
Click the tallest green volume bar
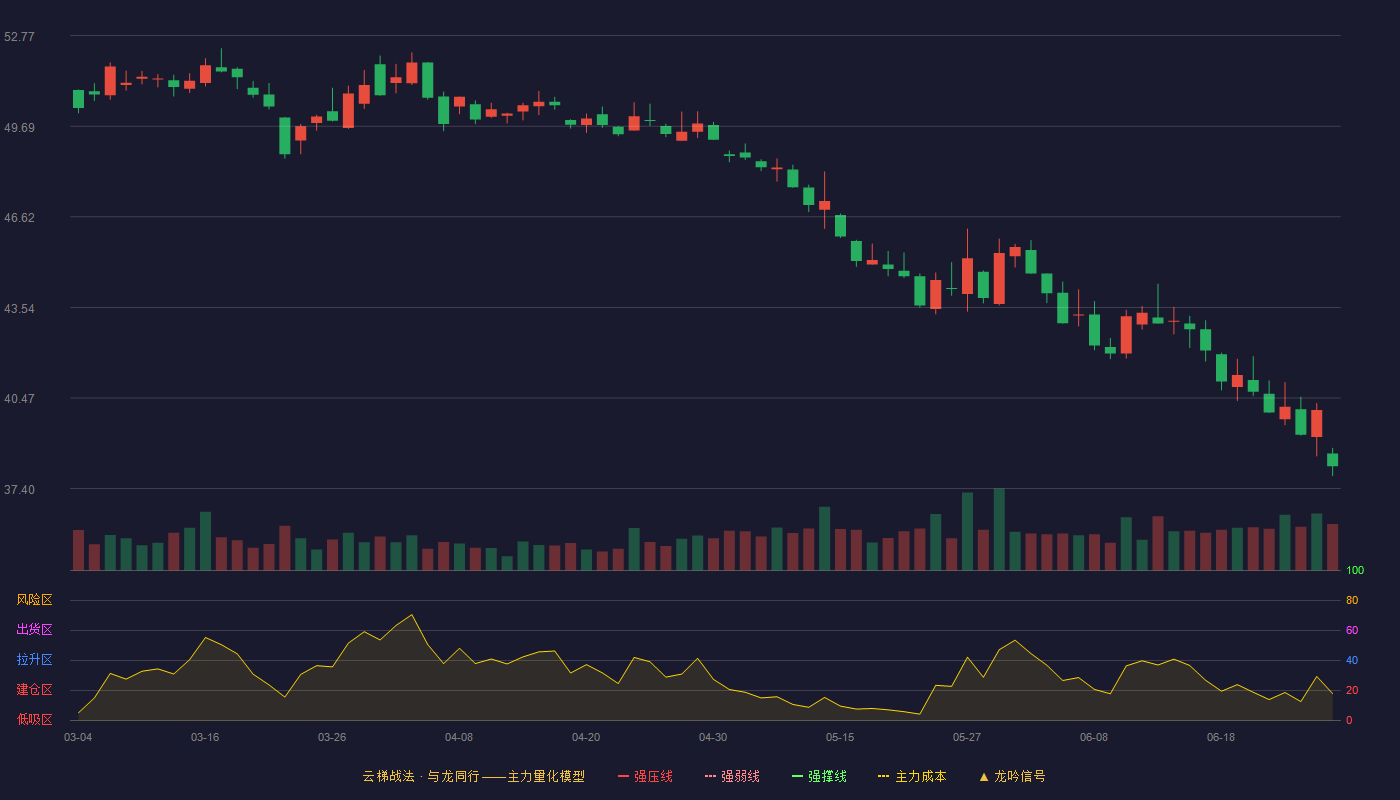[x=999, y=529]
